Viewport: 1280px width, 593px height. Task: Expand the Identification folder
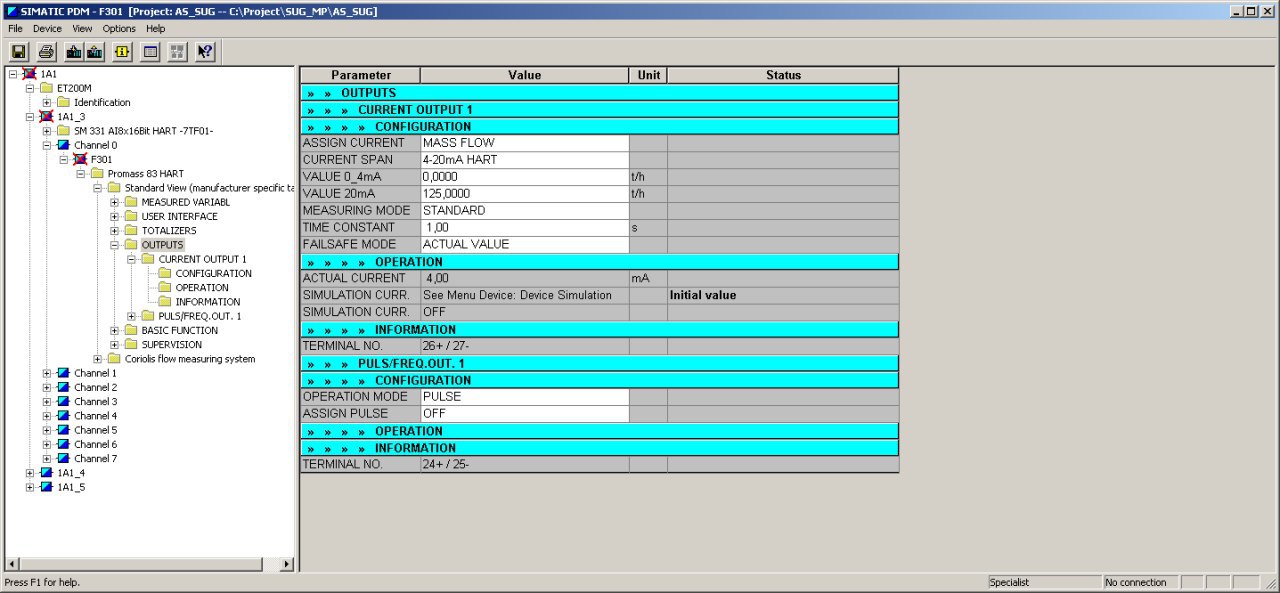coord(47,102)
